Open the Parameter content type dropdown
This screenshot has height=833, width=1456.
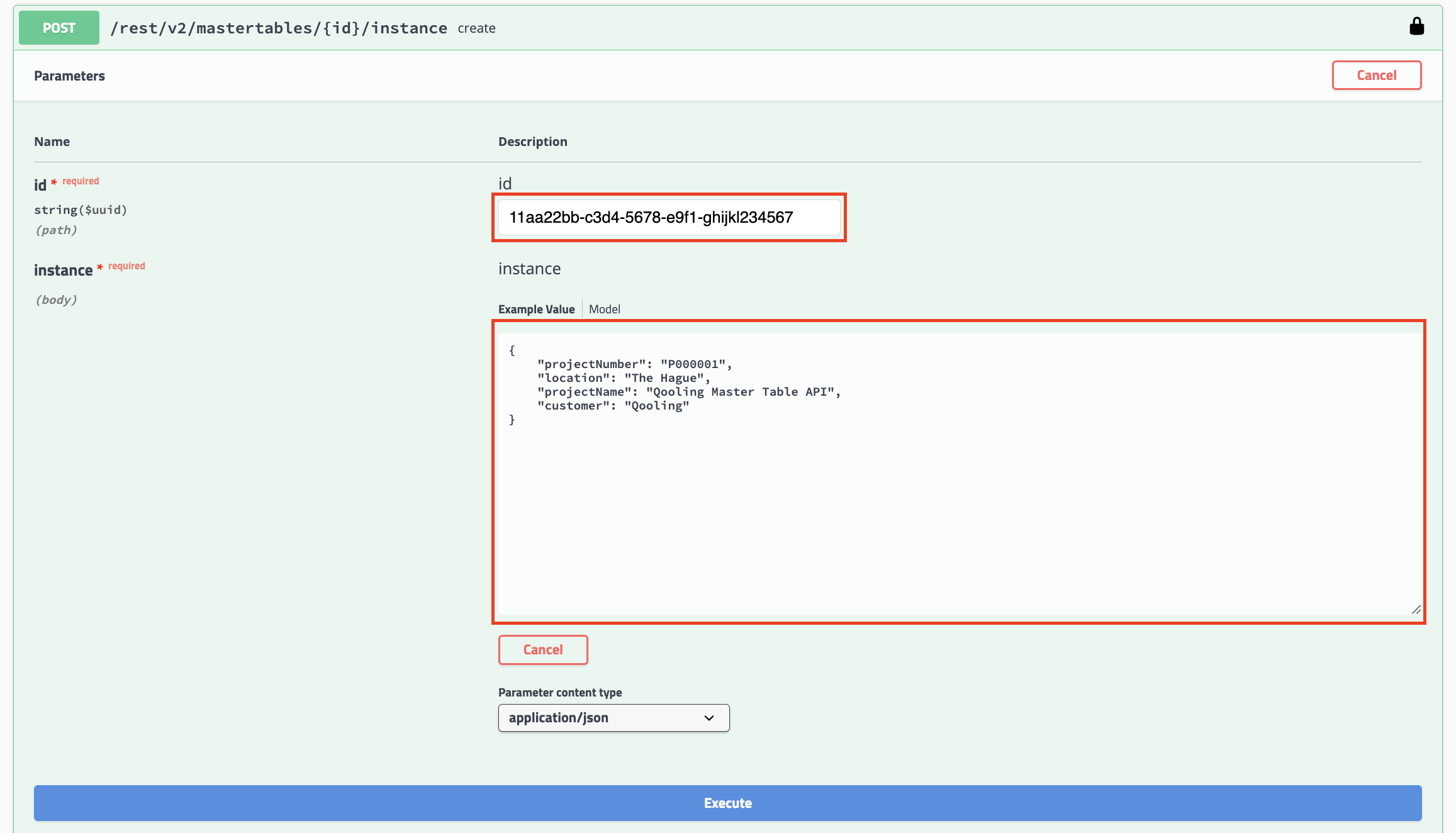(x=613, y=718)
